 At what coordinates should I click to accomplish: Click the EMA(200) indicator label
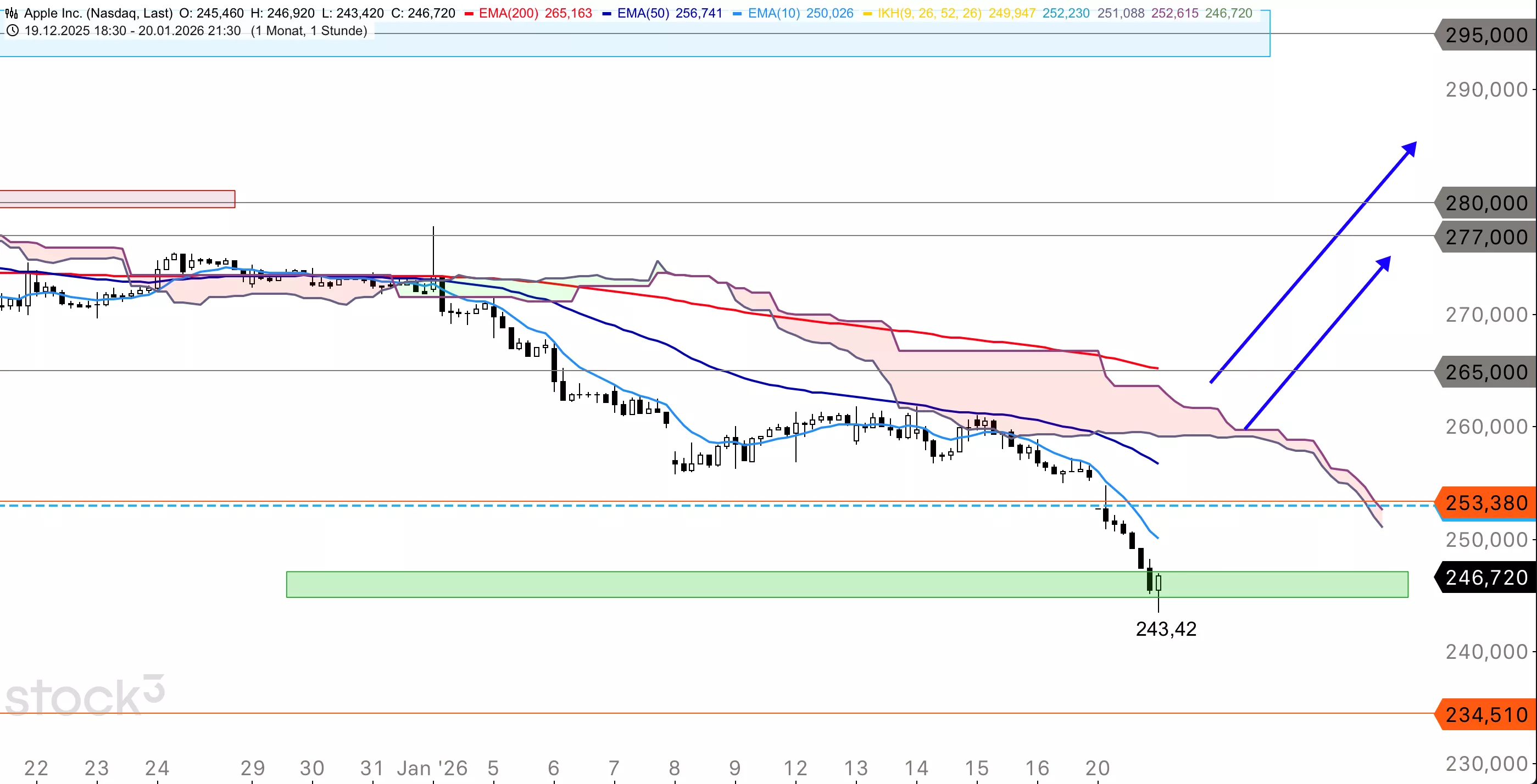(509, 13)
